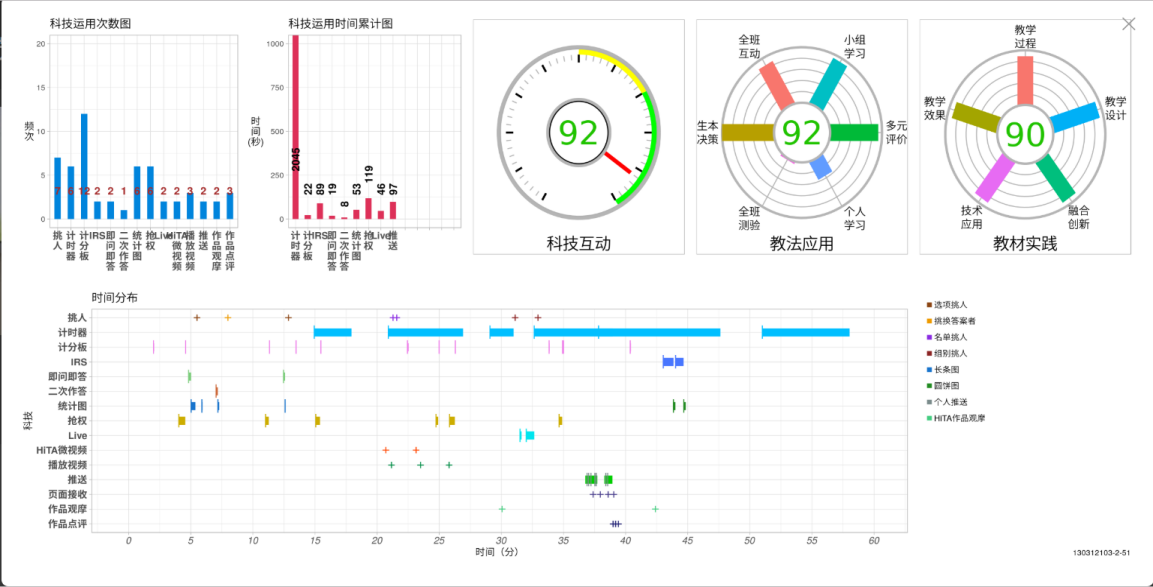The image size is (1153, 587).
Task: Click the 科技运用次数图 chart title
Action: 90,23
